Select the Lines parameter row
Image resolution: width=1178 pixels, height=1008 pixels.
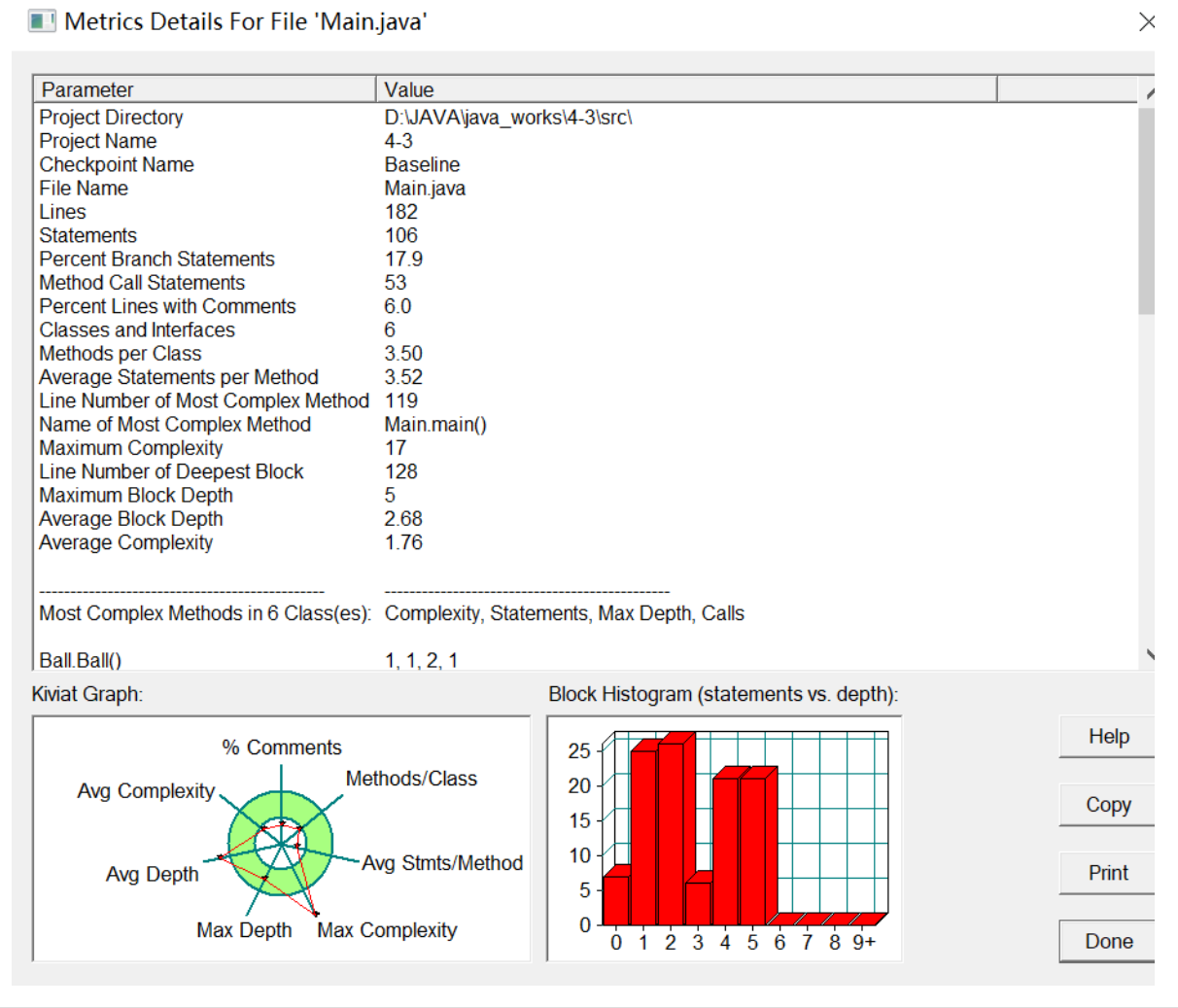585,212
